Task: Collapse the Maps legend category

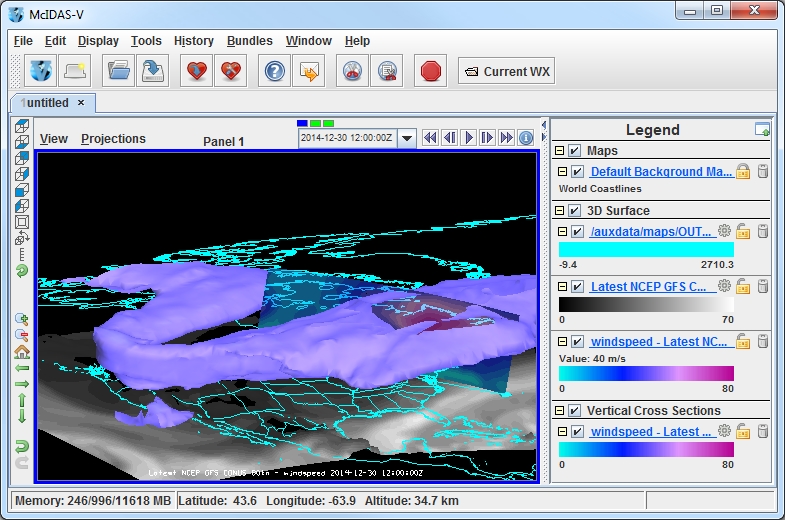Action: (560, 151)
